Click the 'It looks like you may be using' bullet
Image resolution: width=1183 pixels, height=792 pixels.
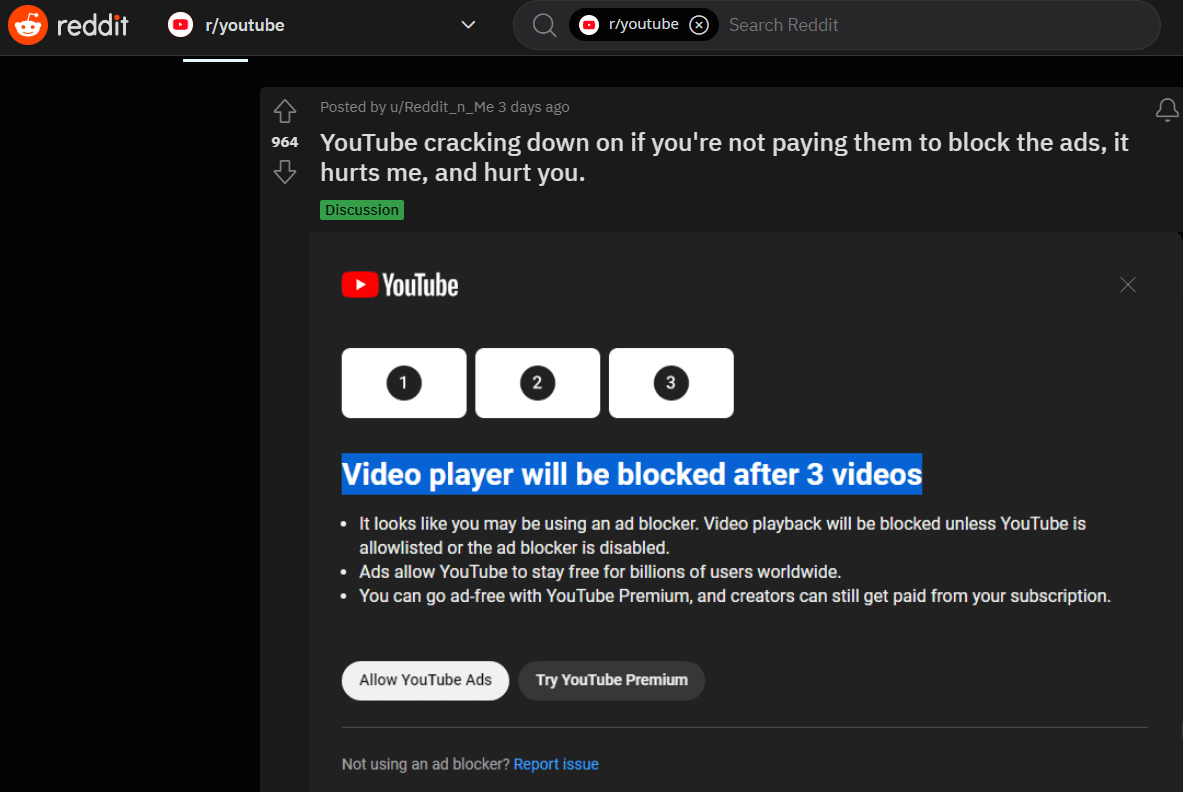[x=722, y=536]
